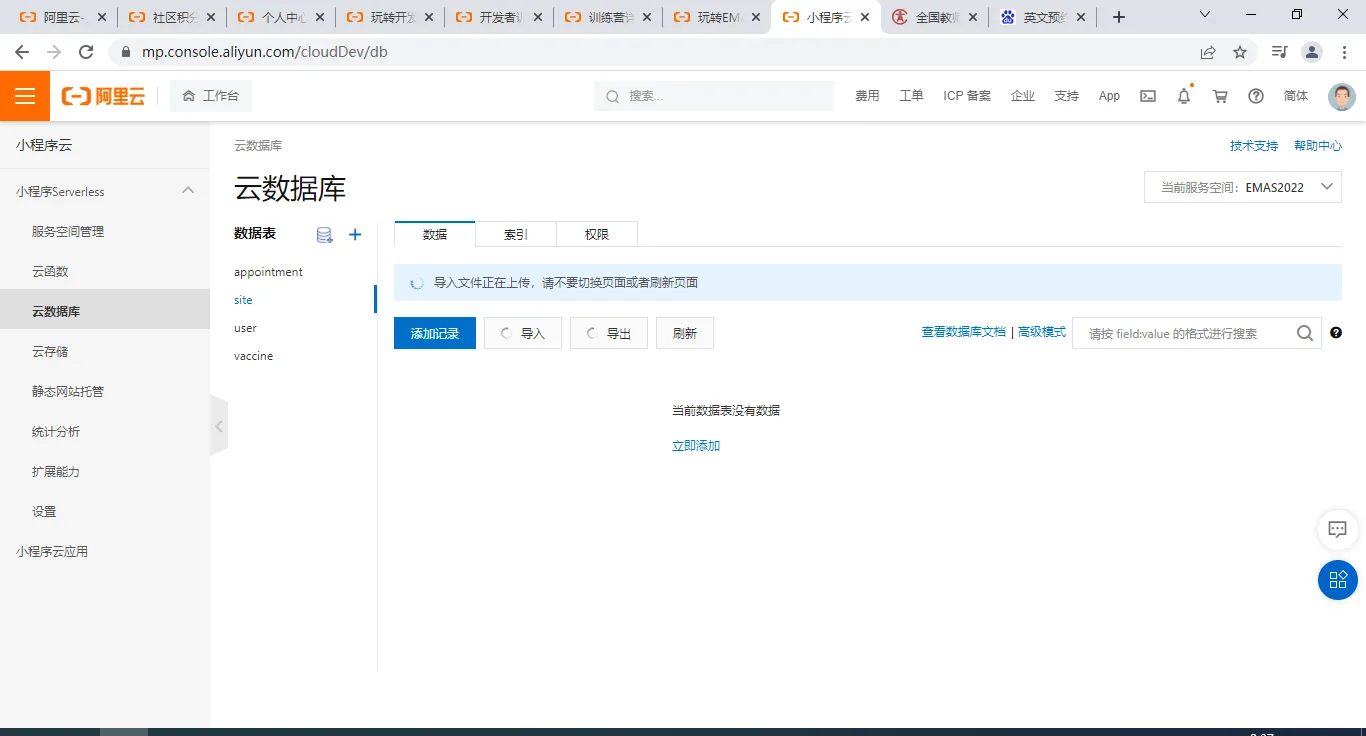Switch to the 数据 tab

click(x=435, y=234)
